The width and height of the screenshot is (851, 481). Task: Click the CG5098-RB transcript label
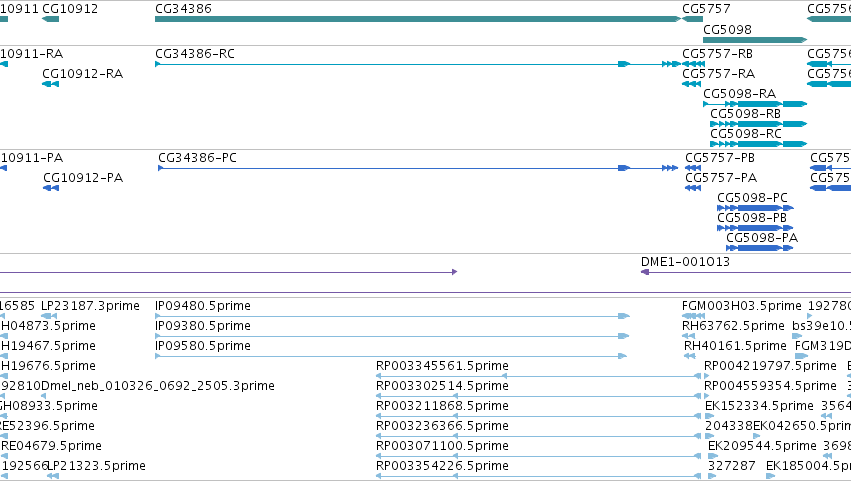(746, 114)
